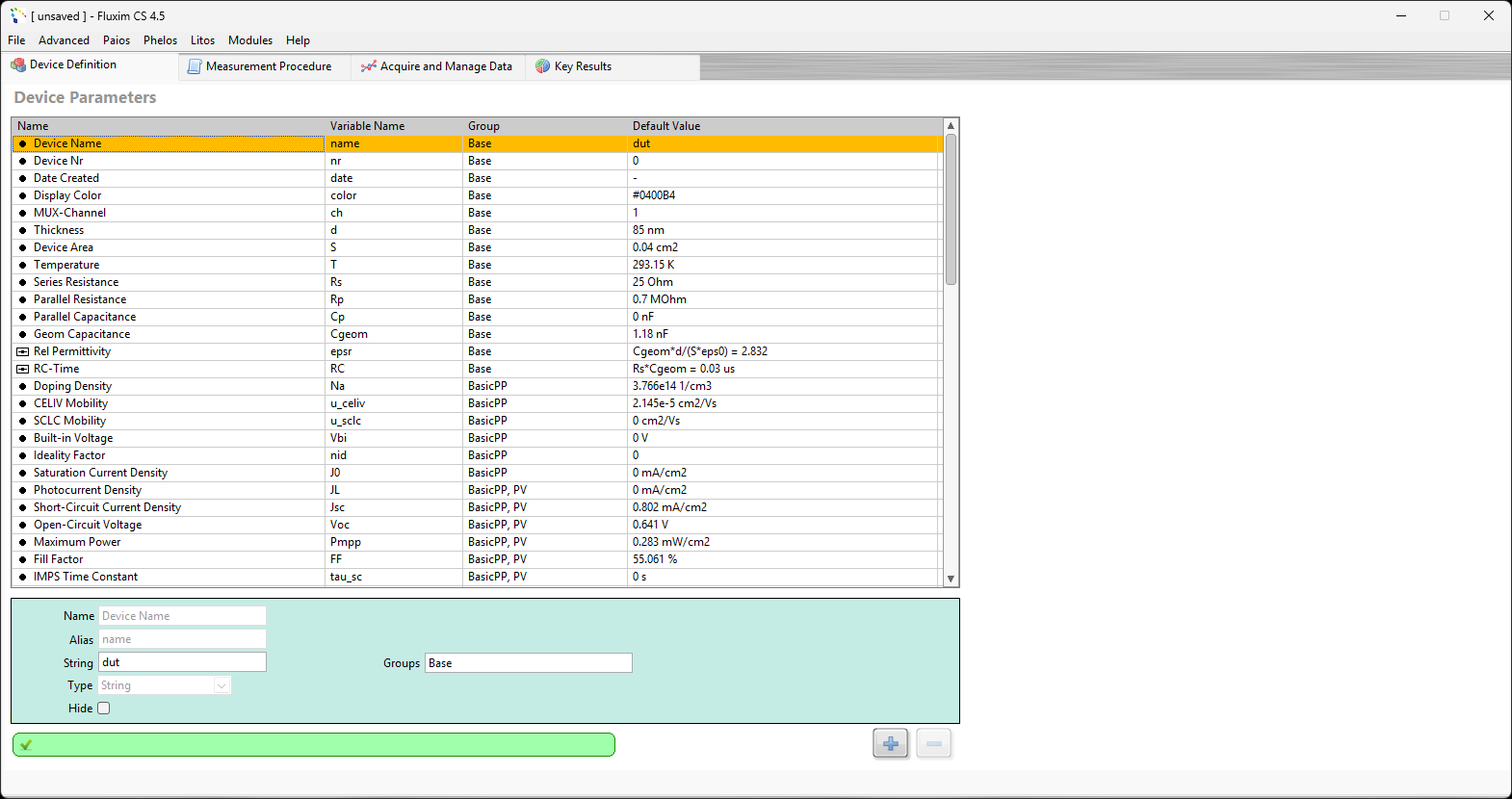Toggle the Hide checkbox
1512x799 pixels.
tap(104, 709)
